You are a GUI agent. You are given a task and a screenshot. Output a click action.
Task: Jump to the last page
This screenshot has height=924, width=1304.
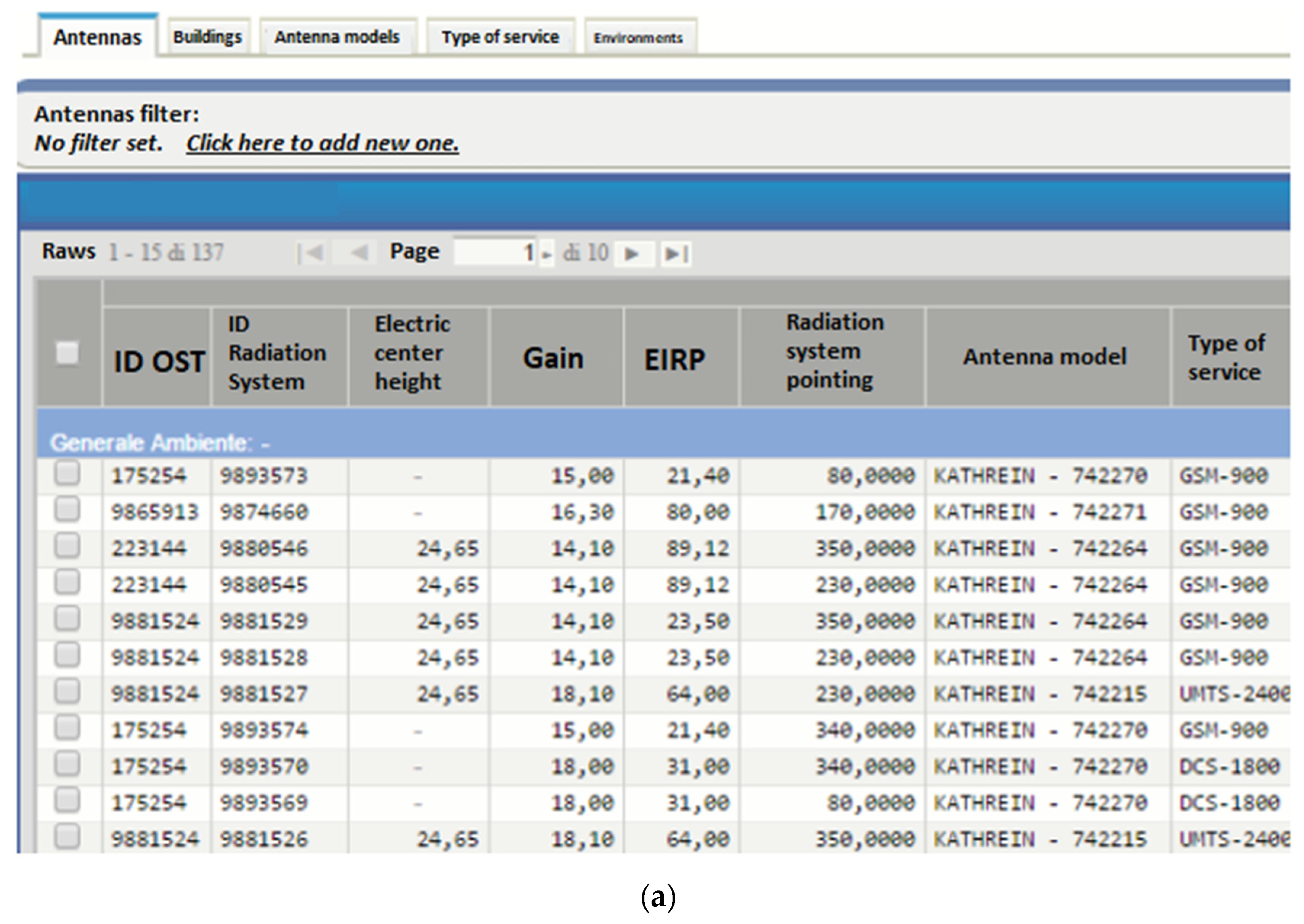point(676,253)
